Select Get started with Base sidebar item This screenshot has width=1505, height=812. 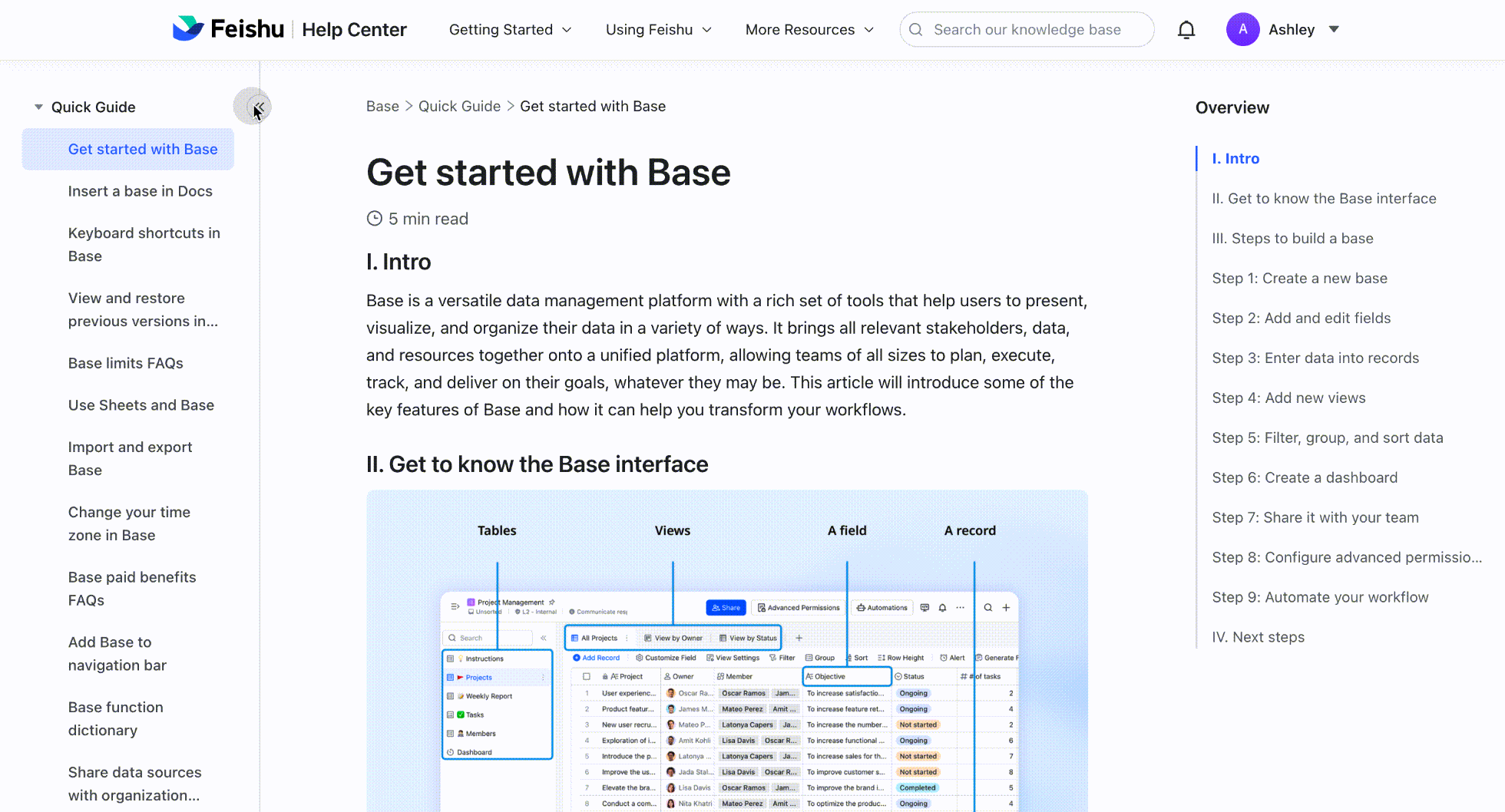coord(128,149)
